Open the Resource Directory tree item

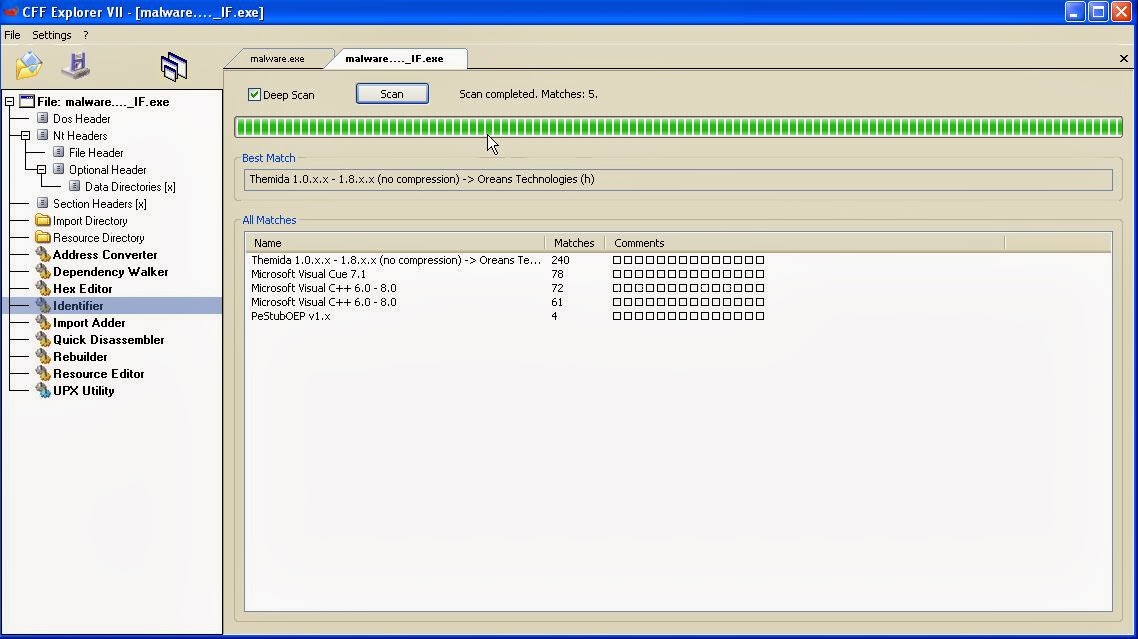click(99, 237)
